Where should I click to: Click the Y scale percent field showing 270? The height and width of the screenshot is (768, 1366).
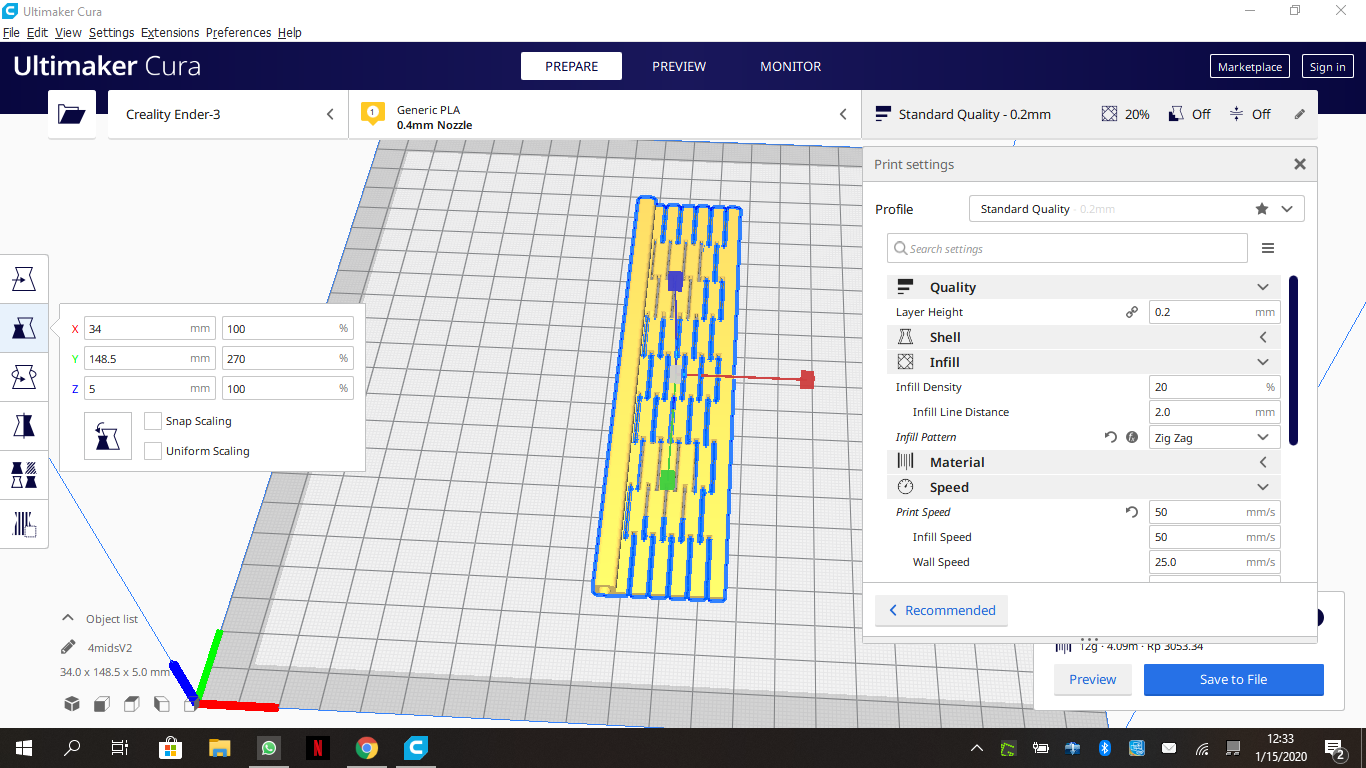click(x=287, y=358)
